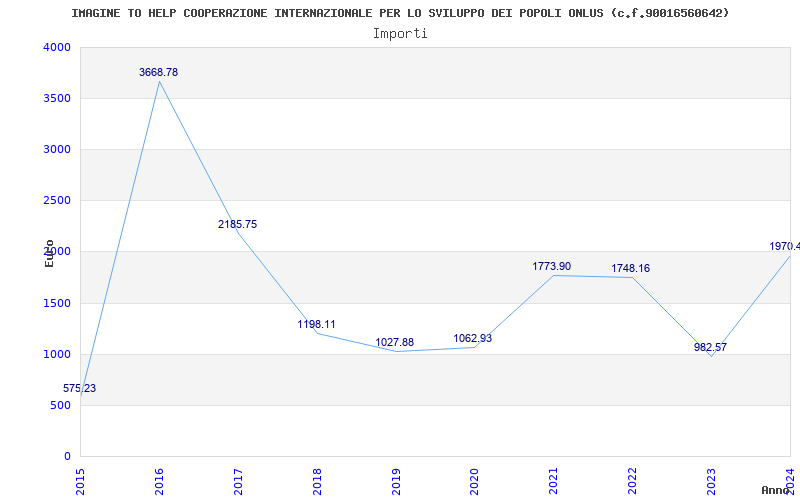The width and height of the screenshot is (800, 500).
Task: Click the 3668.78 data label for 2016
Action: 158,72
